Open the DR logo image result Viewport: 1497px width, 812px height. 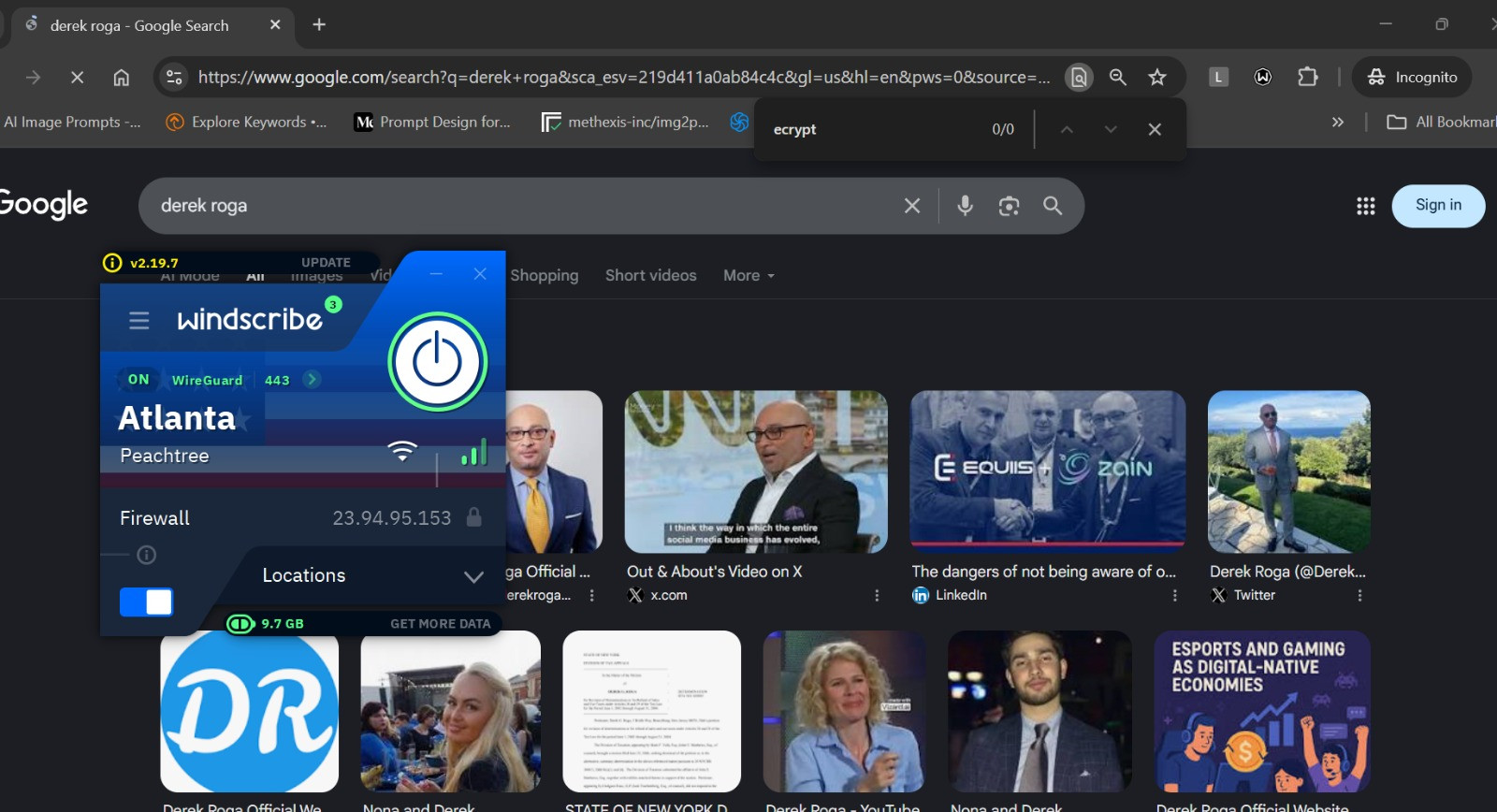pyautogui.click(x=250, y=711)
